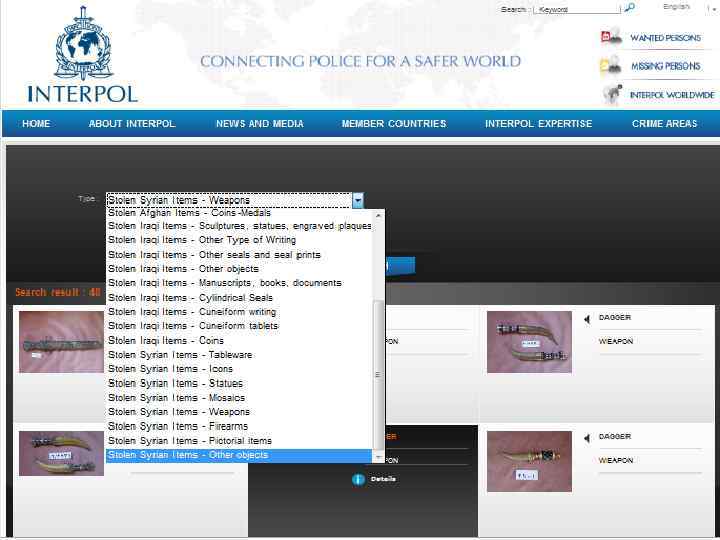Image resolution: width=720 pixels, height=540 pixels.
Task: Open the HOME menu
Action: point(36,124)
